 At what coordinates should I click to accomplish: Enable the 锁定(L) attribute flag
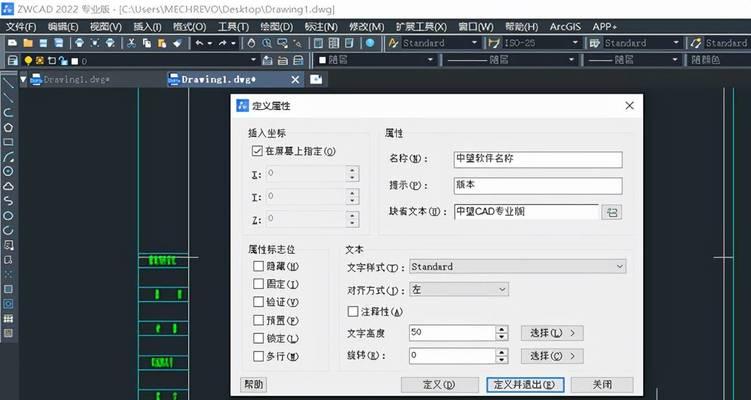[258, 338]
